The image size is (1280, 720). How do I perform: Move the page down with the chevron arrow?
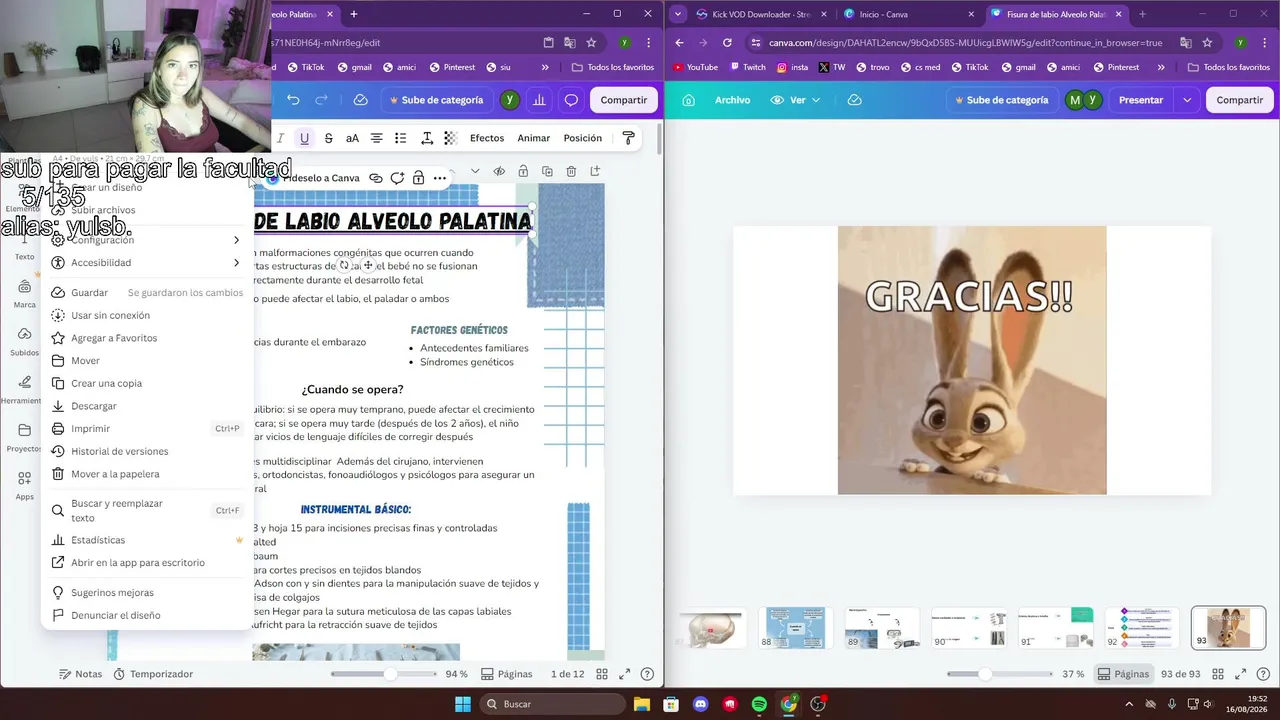coord(475,171)
